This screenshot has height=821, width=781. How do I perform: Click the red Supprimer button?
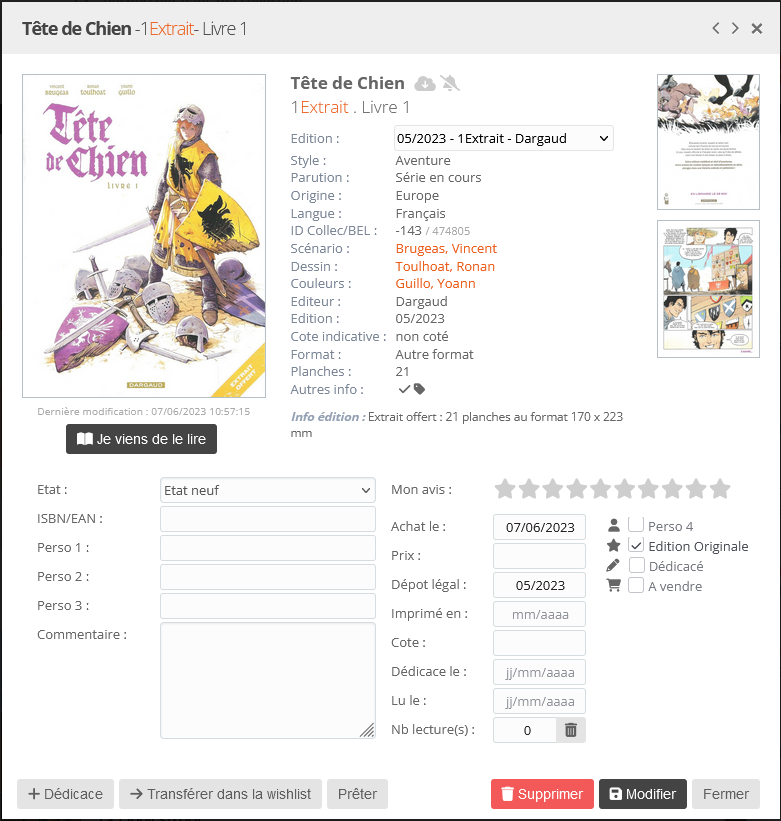pos(542,794)
